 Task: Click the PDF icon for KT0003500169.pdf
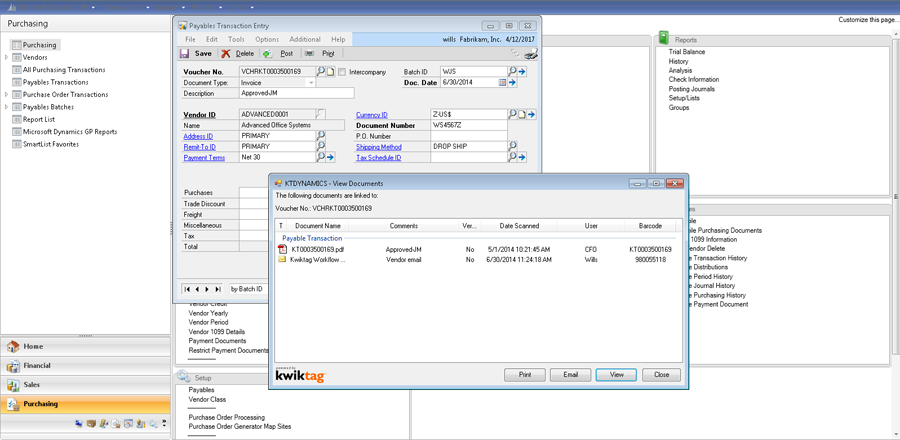tap(282, 249)
